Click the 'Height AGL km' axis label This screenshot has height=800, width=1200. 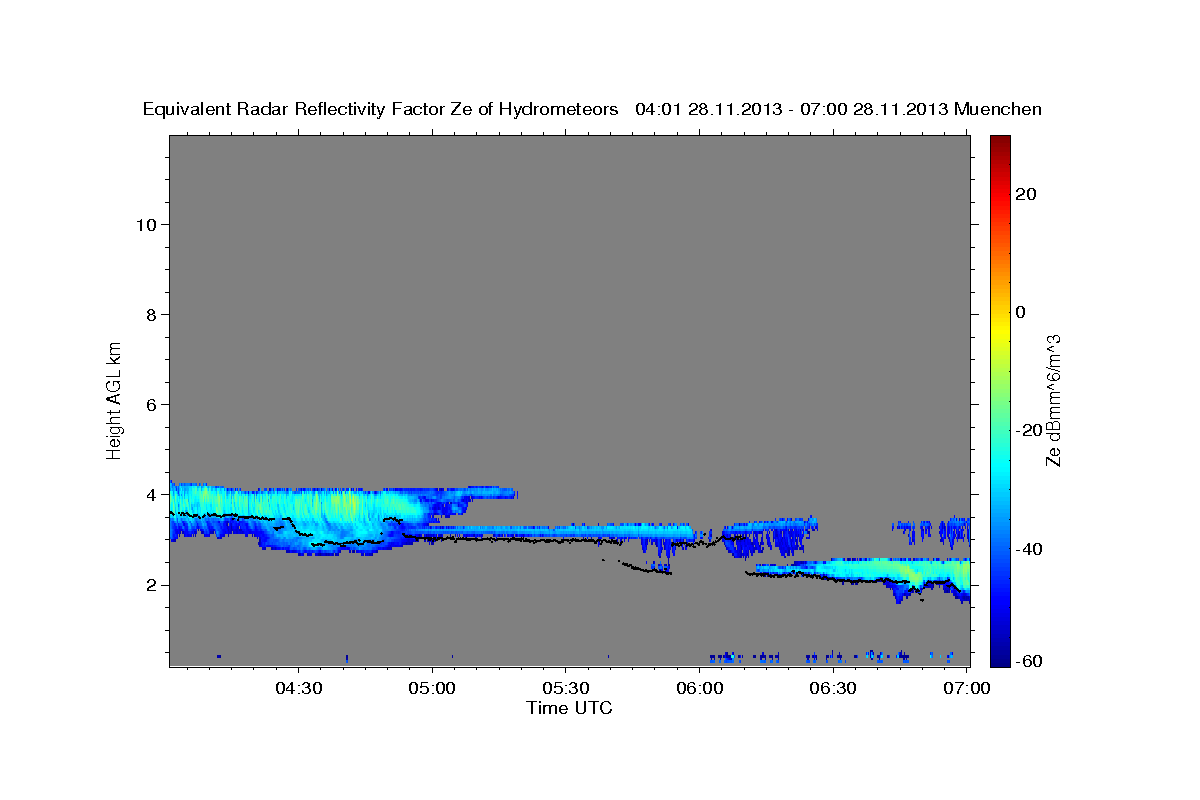[114, 399]
